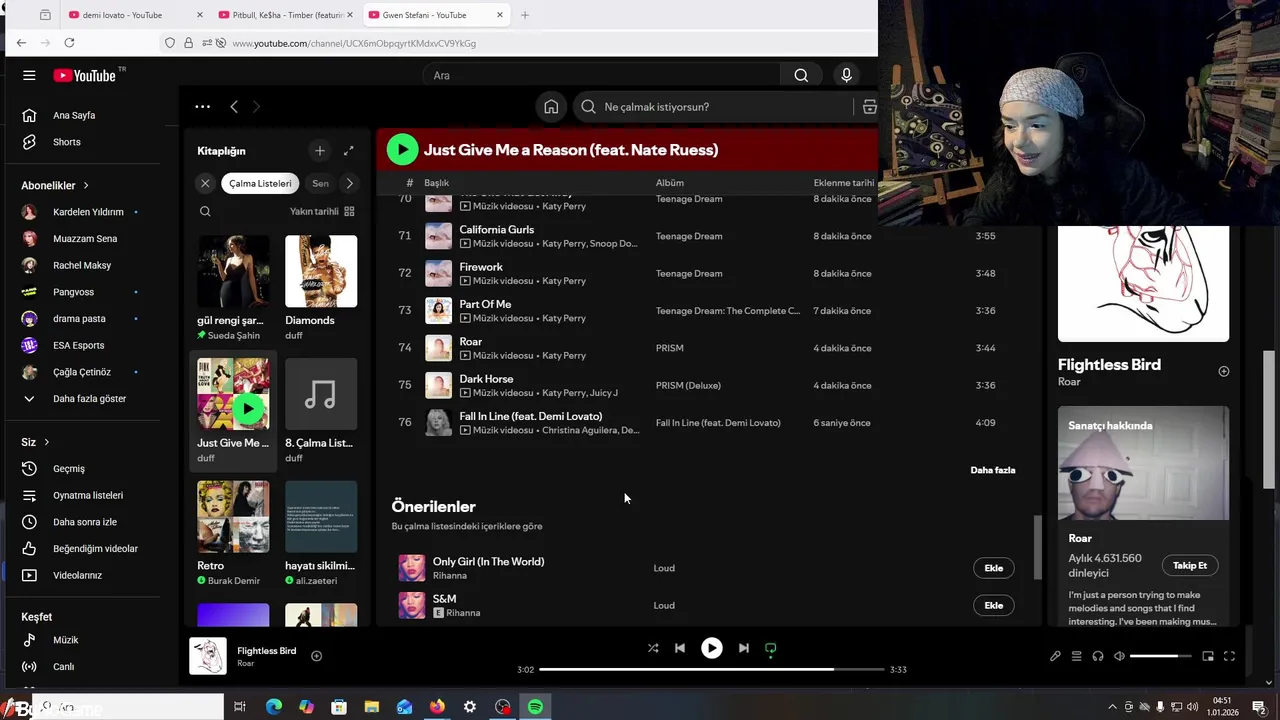Activate YouTube voice search microphone

[x=846, y=75]
